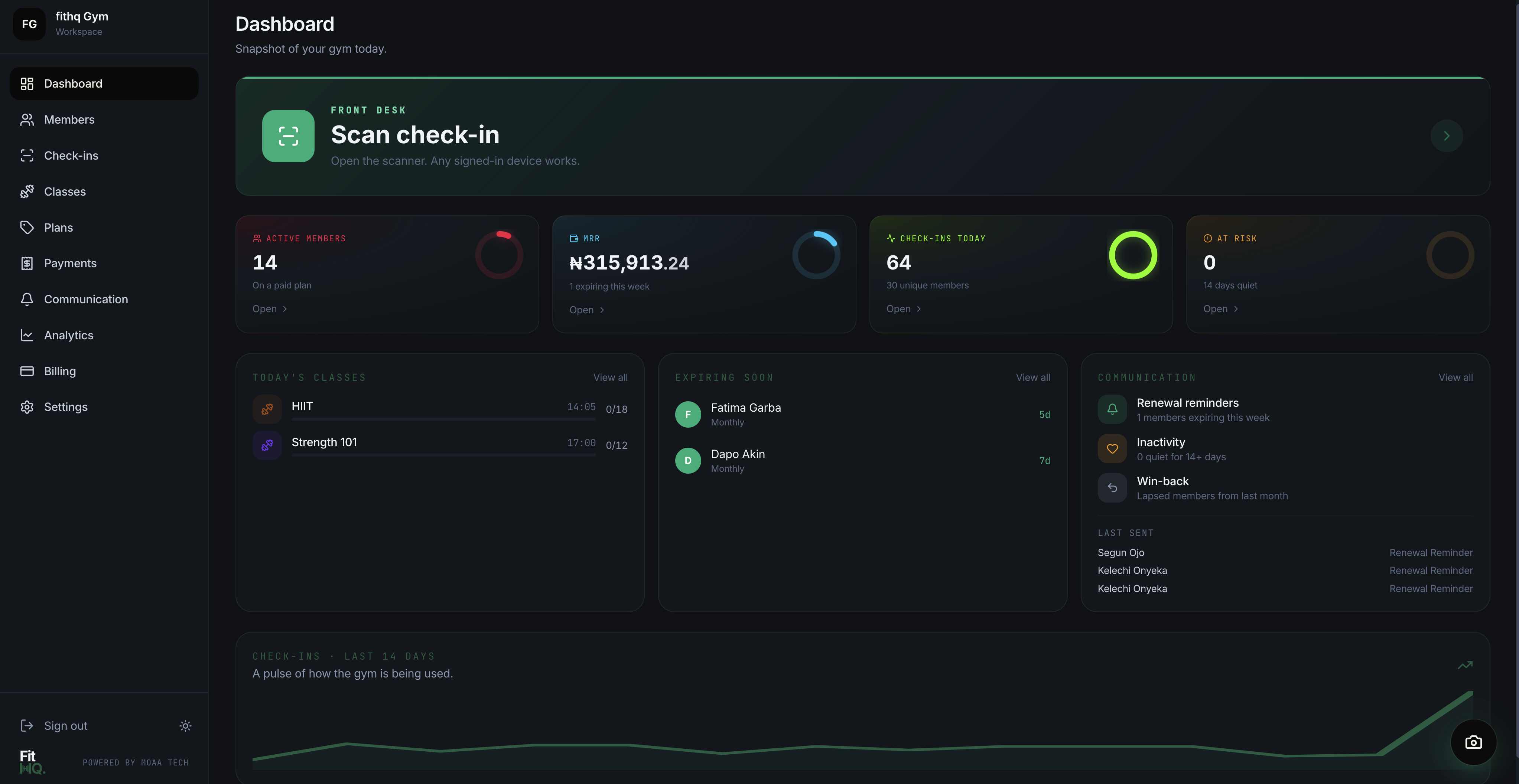Click the Check-ins Today pulse icon
Screen dimensions: 1519x784
point(890,239)
